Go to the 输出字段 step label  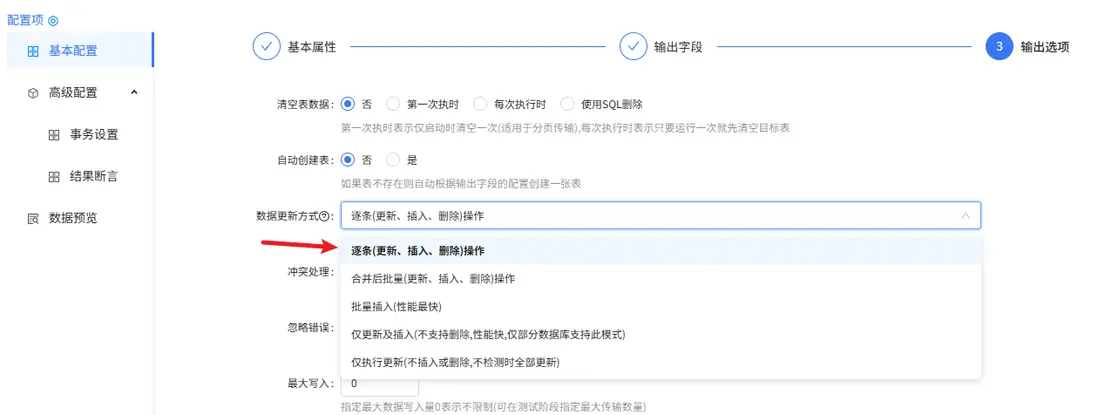click(x=678, y=47)
